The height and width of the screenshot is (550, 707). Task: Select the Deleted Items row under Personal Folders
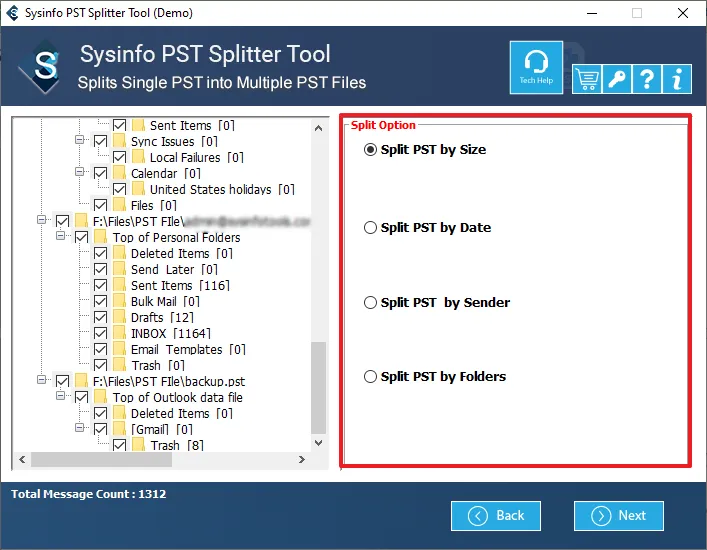(182, 253)
